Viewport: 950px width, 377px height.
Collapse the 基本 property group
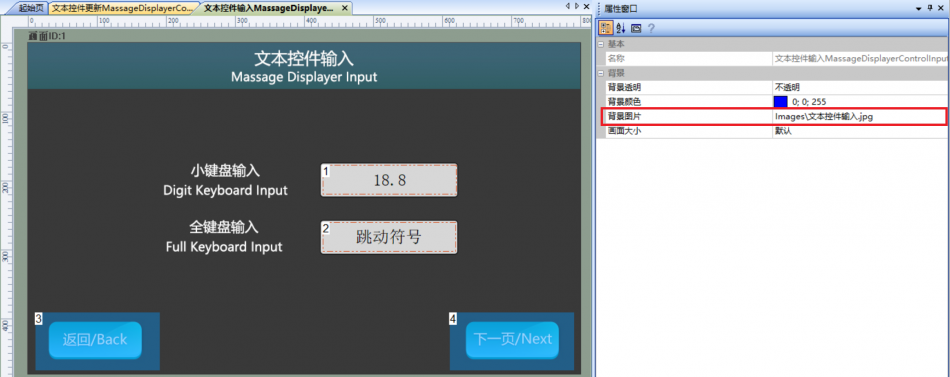tap(600, 44)
